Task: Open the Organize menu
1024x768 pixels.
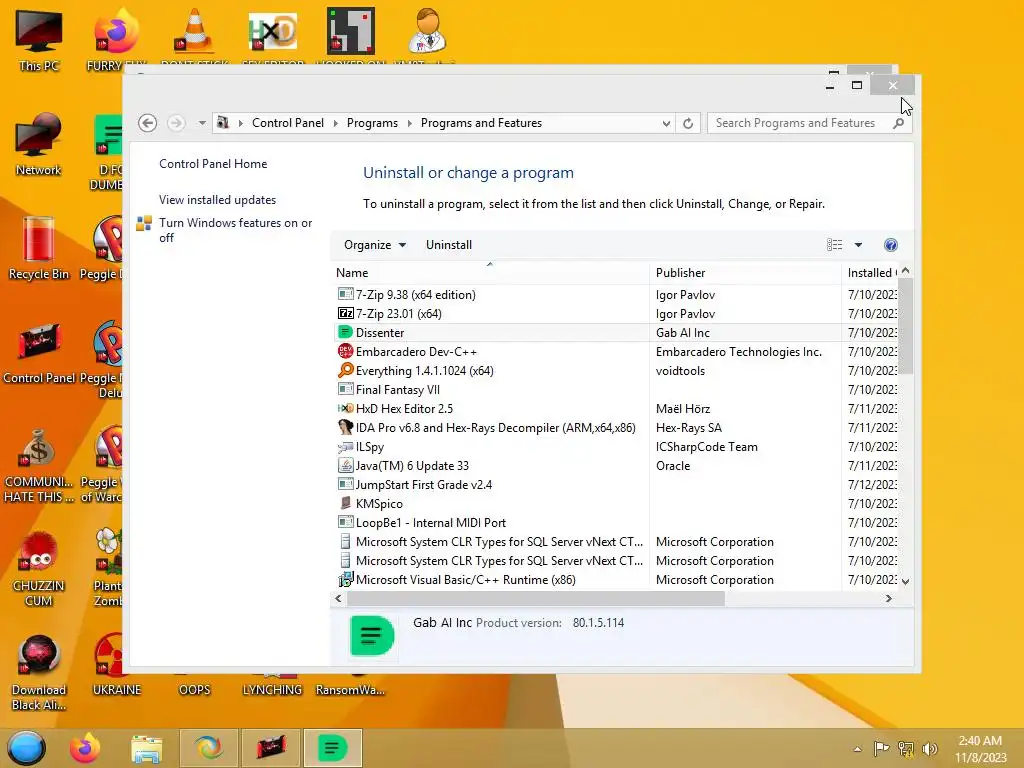Action: click(x=375, y=245)
